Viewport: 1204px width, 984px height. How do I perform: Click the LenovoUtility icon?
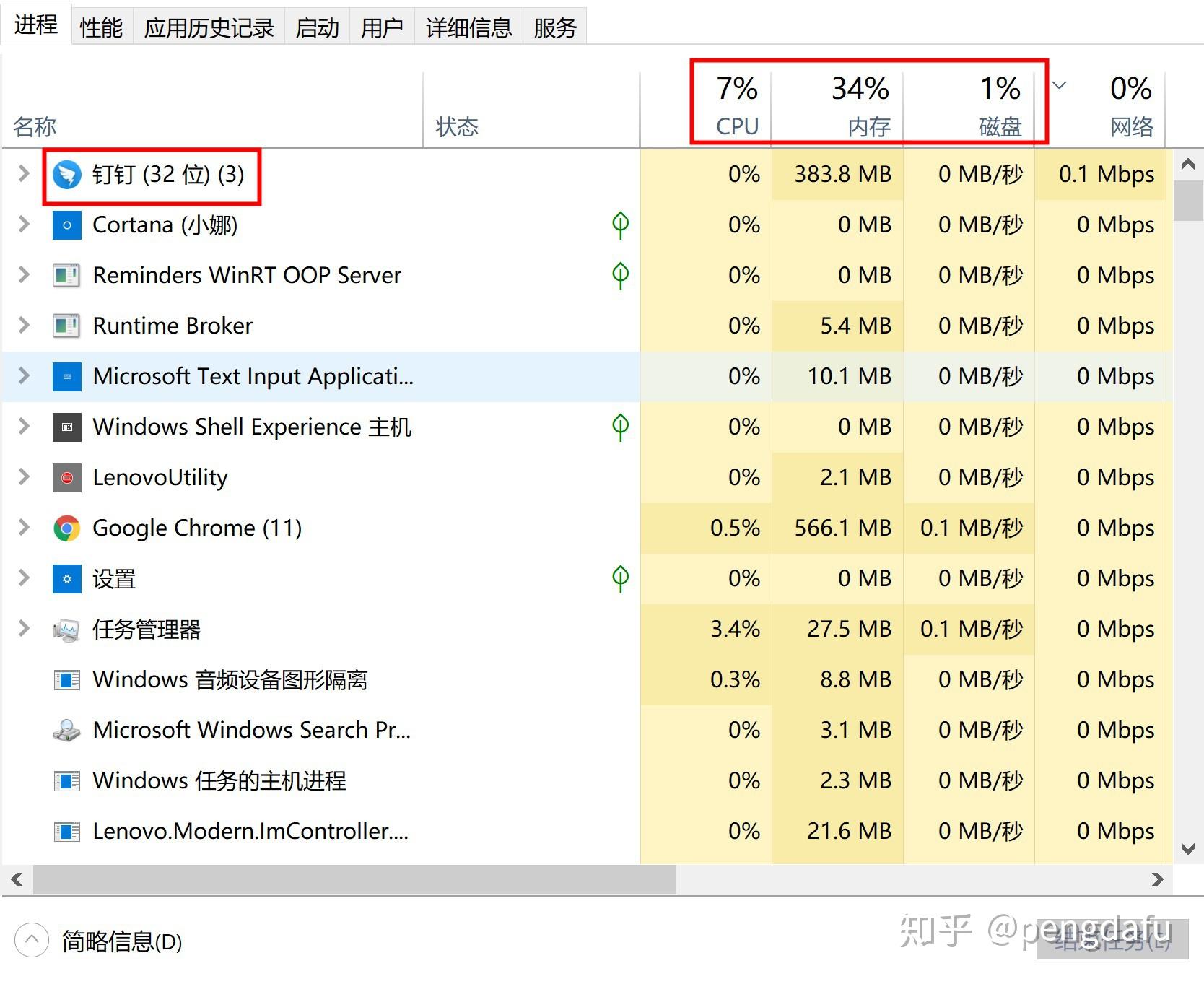67,478
